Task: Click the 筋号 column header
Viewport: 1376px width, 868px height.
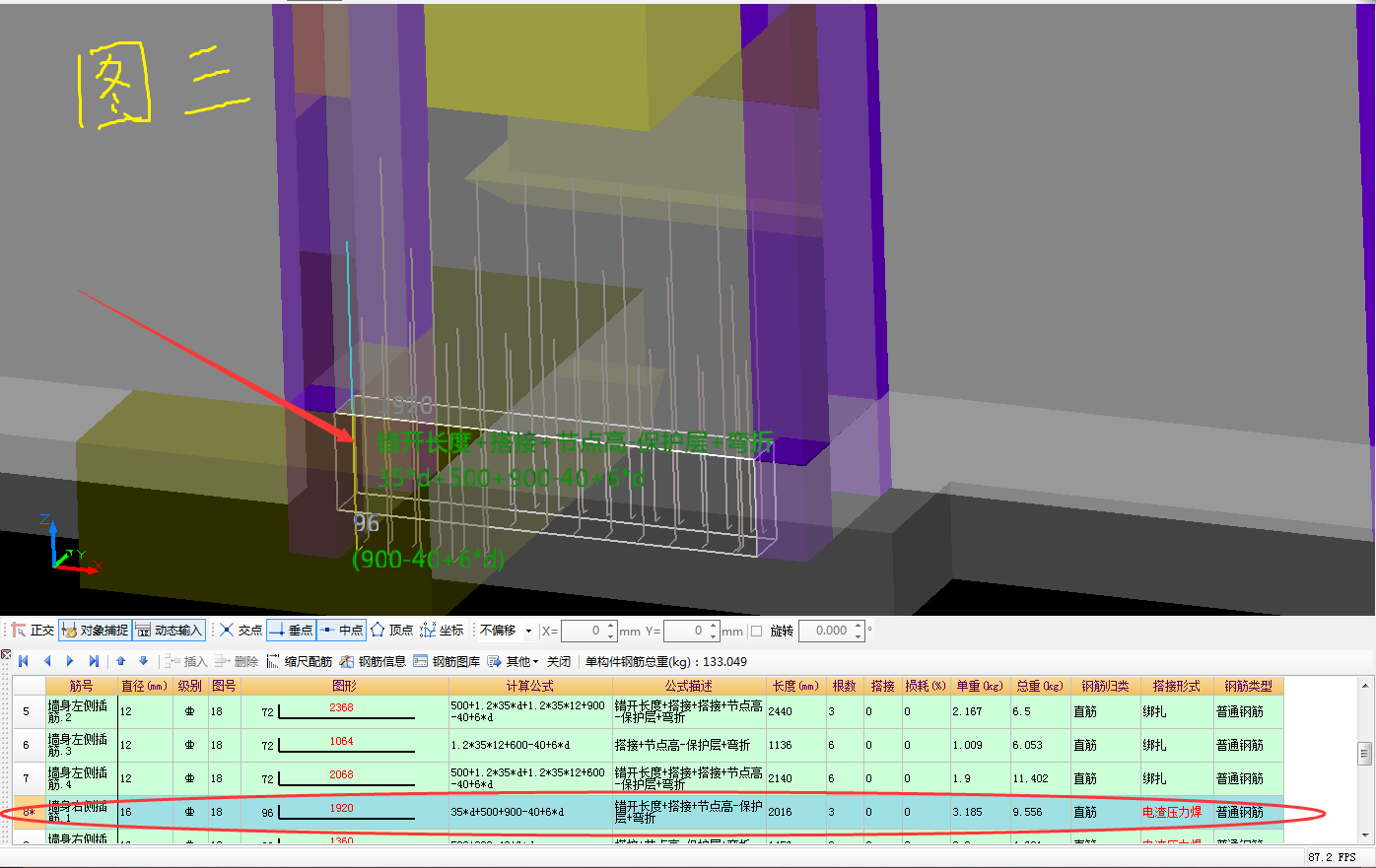Action: tap(82, 686)
